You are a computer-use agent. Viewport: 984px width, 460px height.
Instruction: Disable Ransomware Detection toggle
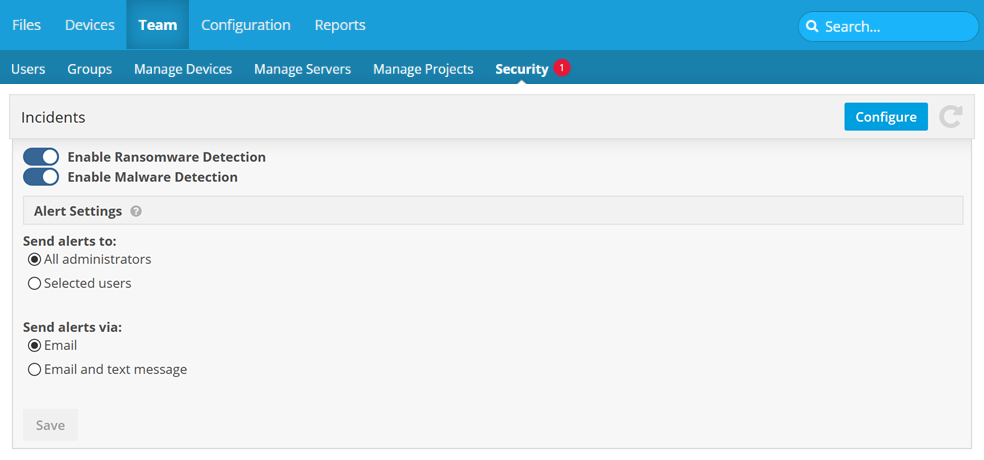click(41, 157)
